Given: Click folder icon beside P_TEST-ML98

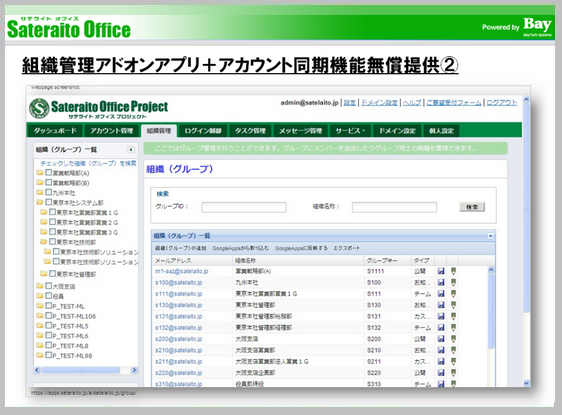Looking at the screenshot, I should pyautogui.click(x=40, y=355).
